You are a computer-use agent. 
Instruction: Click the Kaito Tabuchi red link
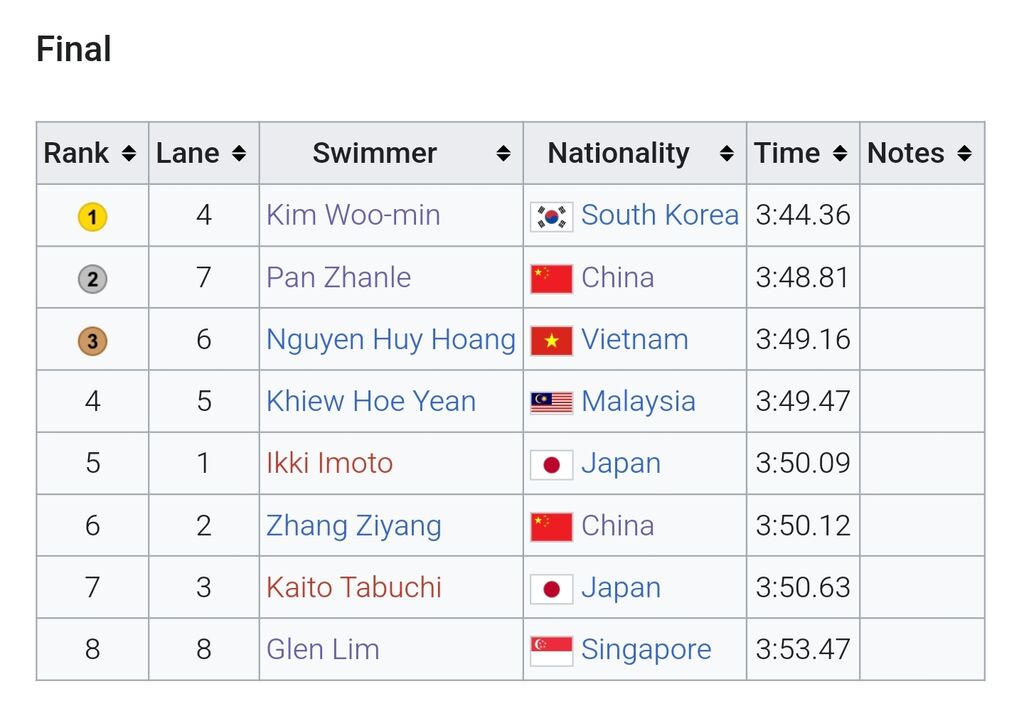pyautogui.click(x=354, y=587)
